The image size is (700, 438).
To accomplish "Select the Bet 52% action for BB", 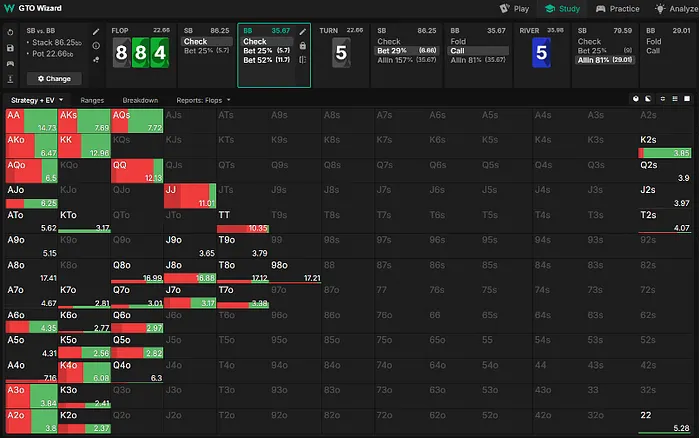I will click(263, 60).
